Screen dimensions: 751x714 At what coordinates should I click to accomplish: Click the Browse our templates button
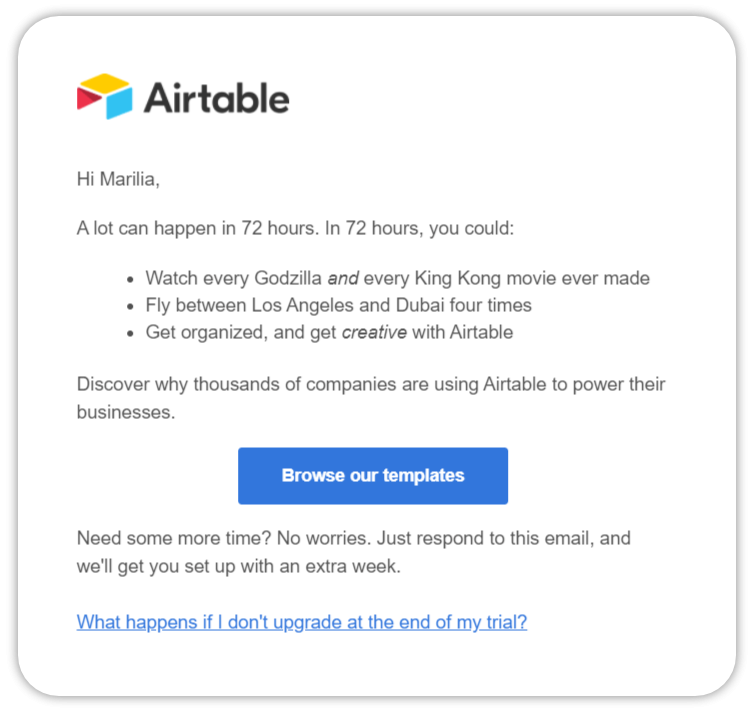point(373,476)
